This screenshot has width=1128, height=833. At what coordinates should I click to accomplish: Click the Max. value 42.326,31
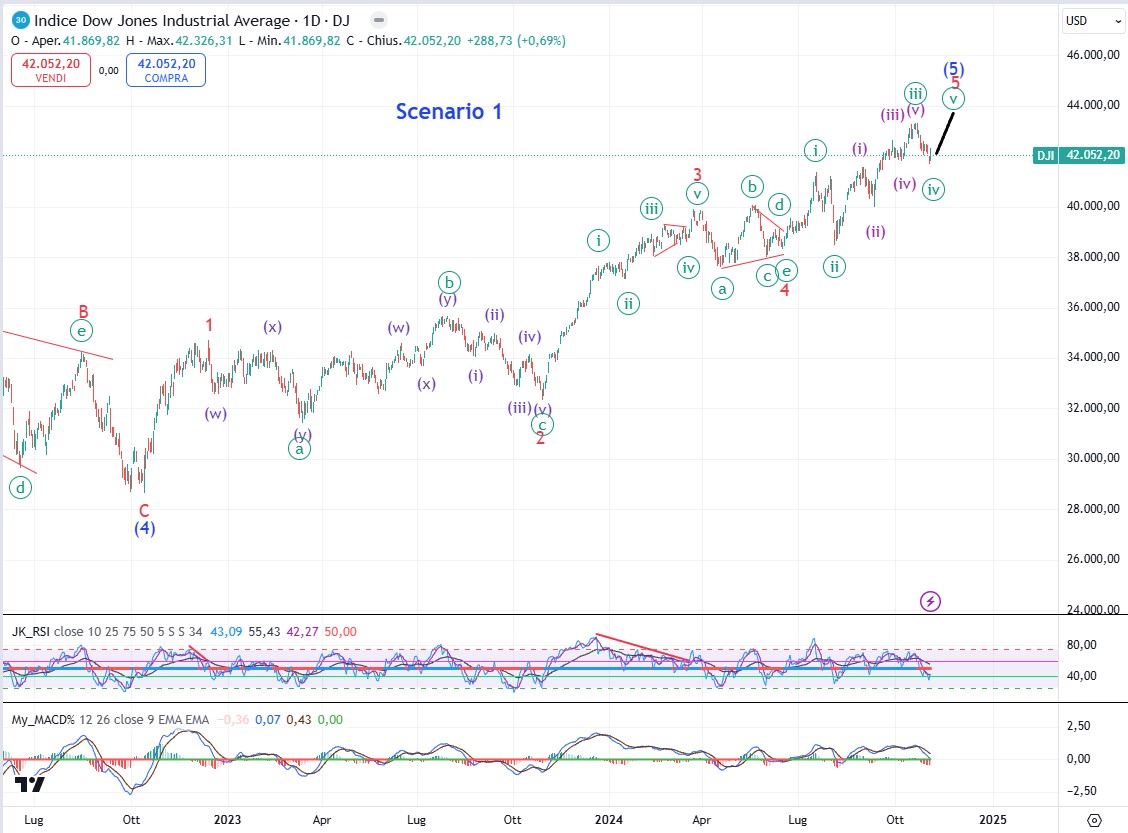tap(204, 41)
